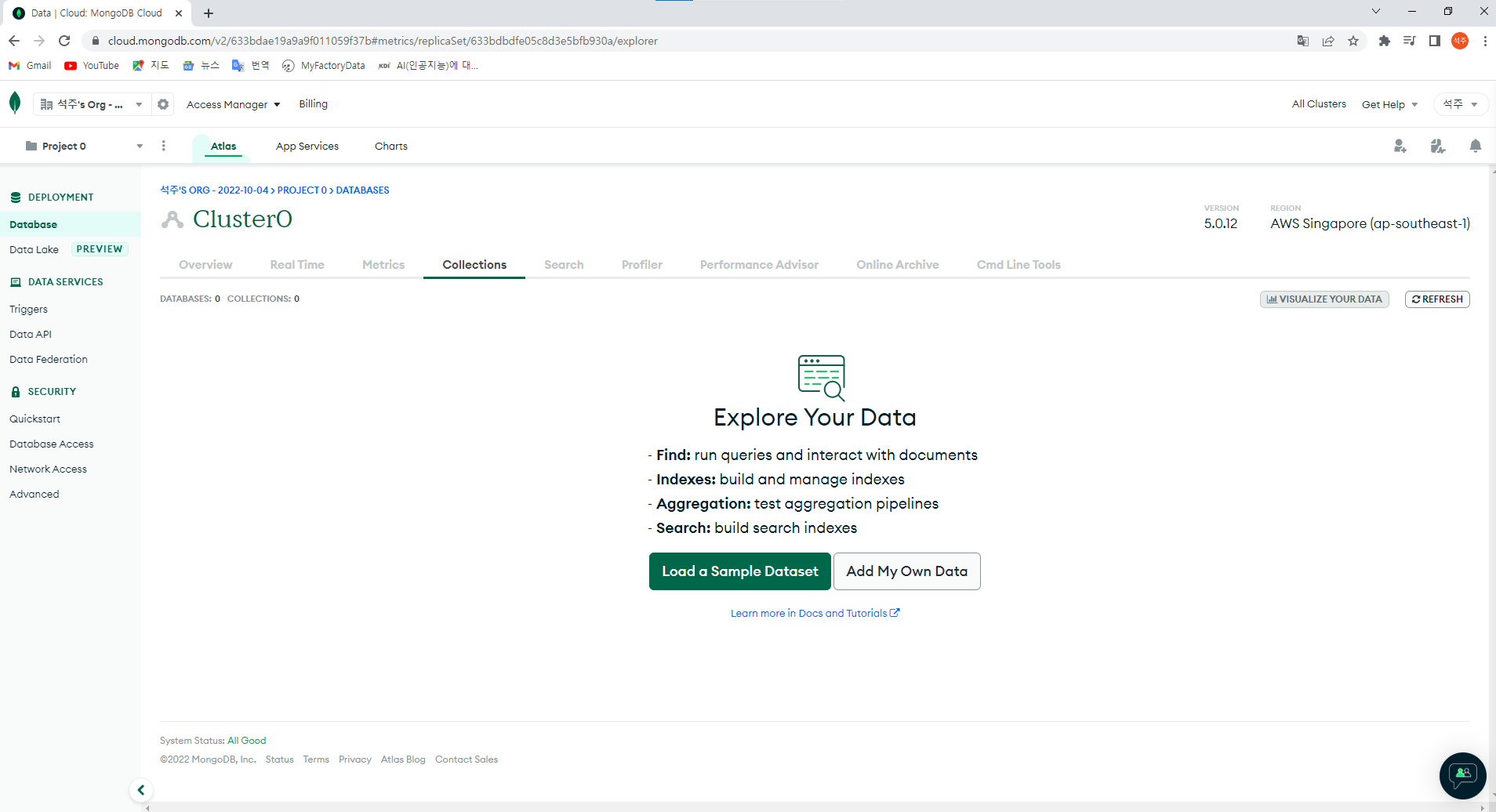1496x812 pixels.
Task: Collapse the left sidebar navigation
Action: (x=141, y=790)
